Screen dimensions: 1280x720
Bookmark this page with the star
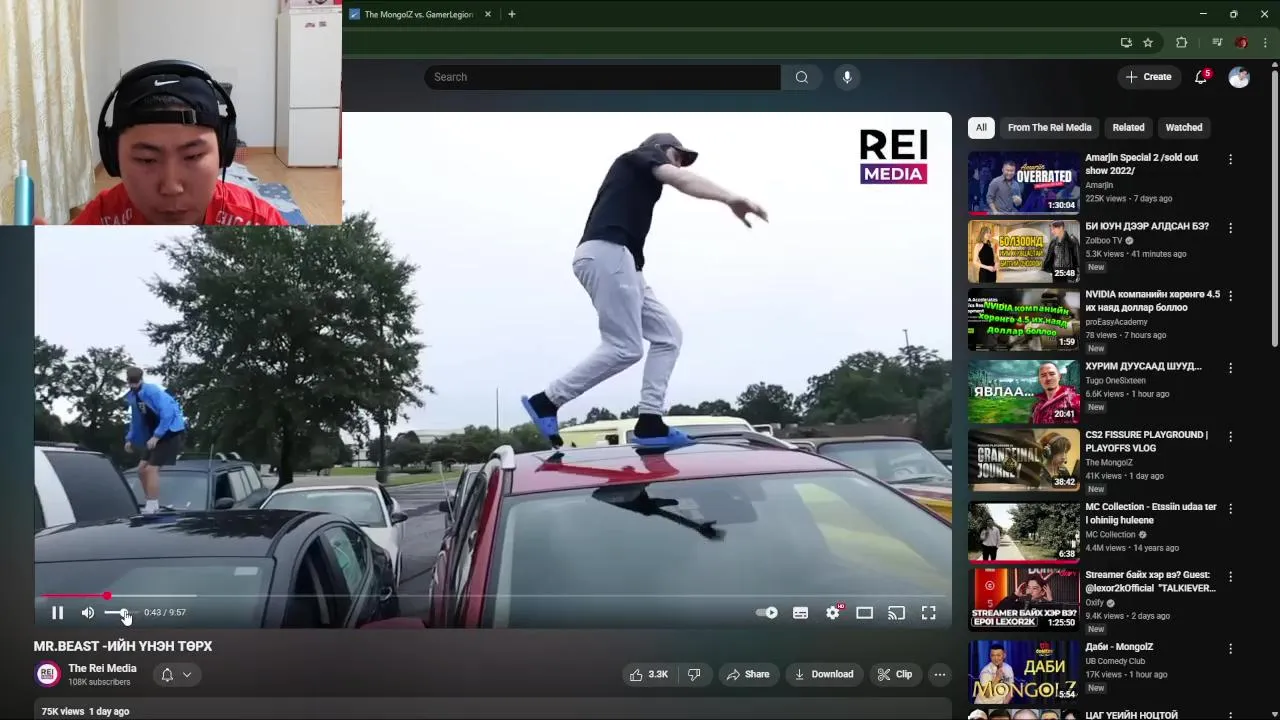[1148, 43]
